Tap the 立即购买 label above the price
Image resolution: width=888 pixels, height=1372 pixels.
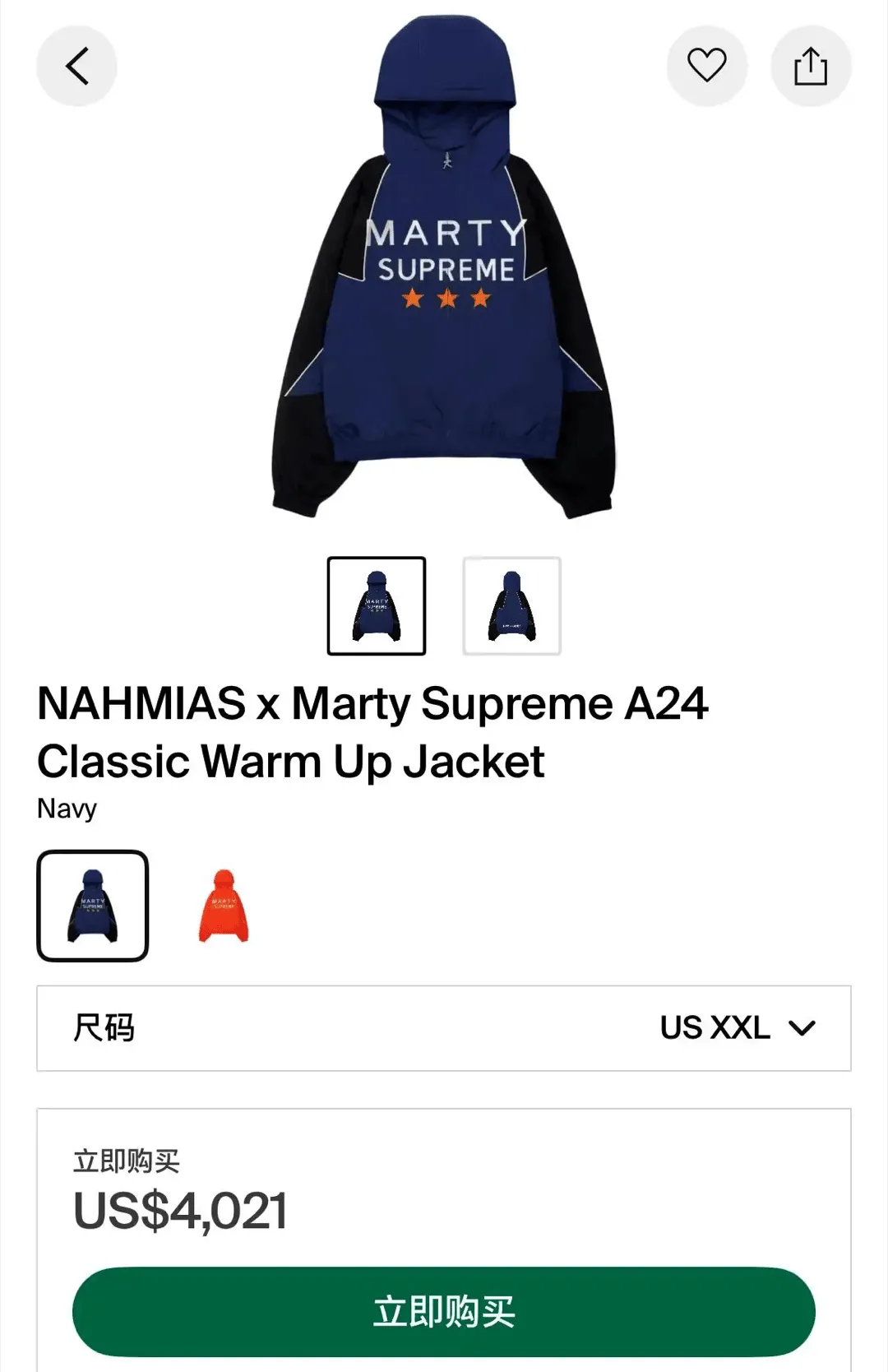point(127,1161)
